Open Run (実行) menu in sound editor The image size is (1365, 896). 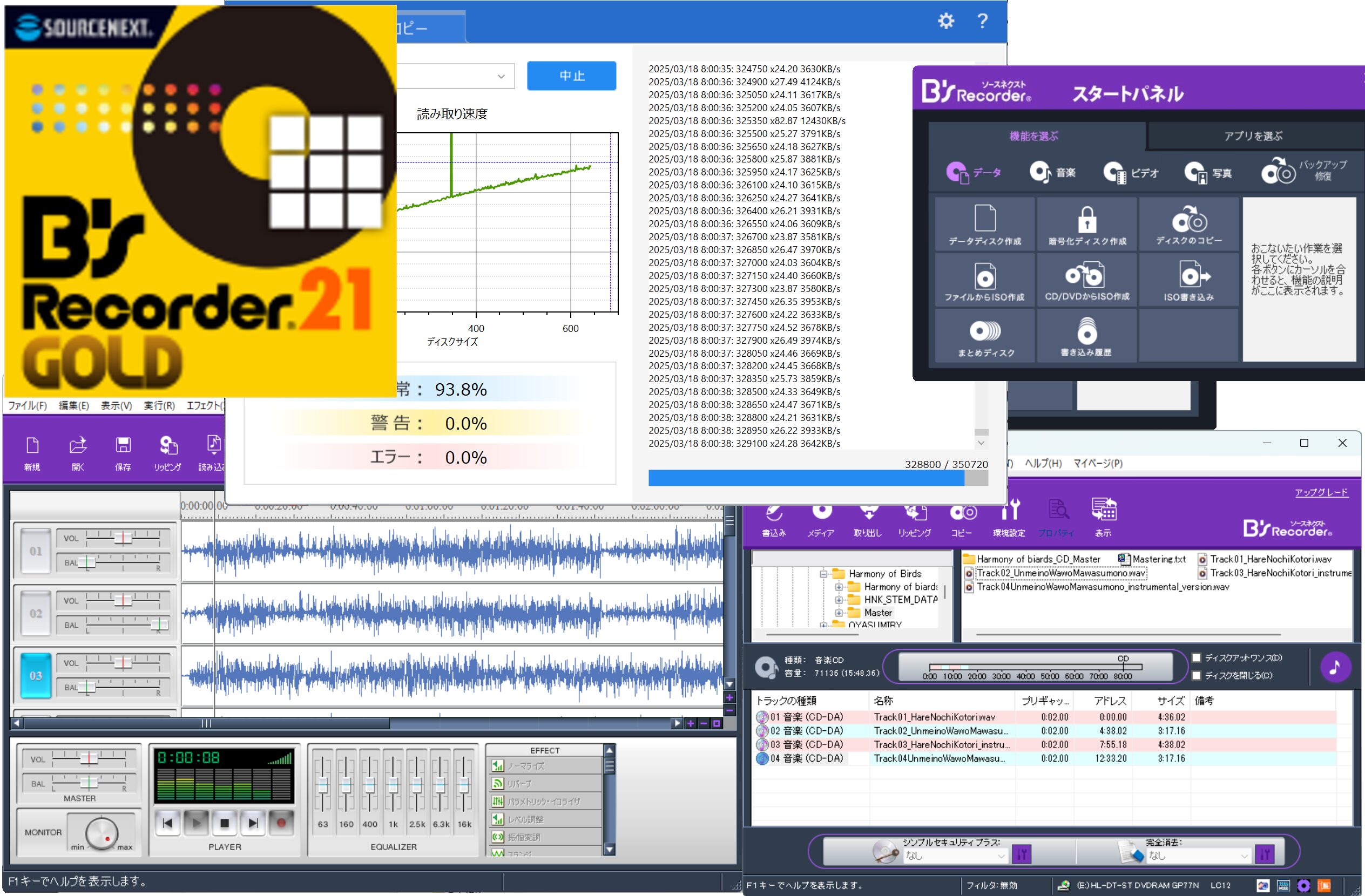tap(159, 406)
